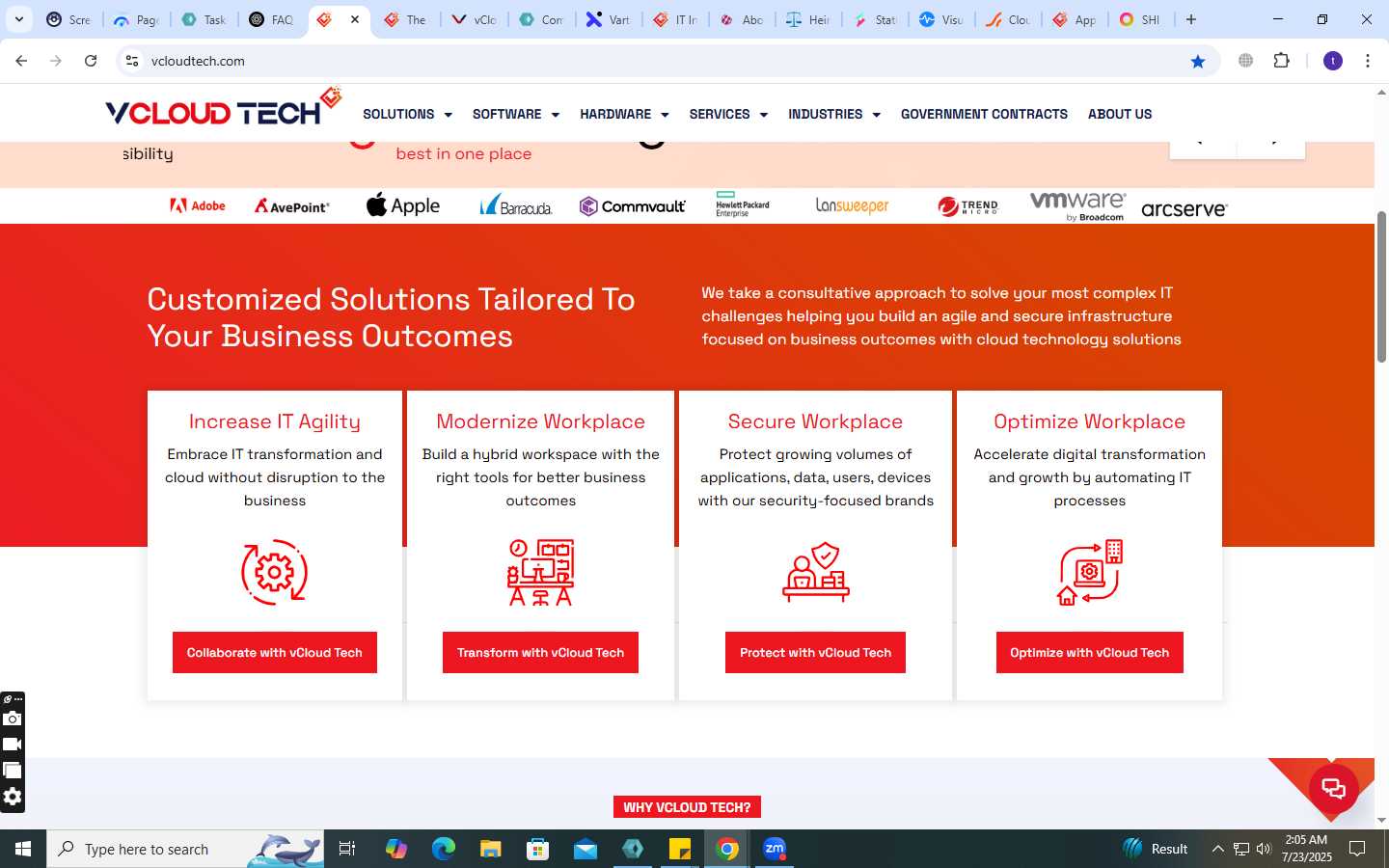Open the AvePoint brand logo
1389x868 pixels.
(x=291, y=205)
